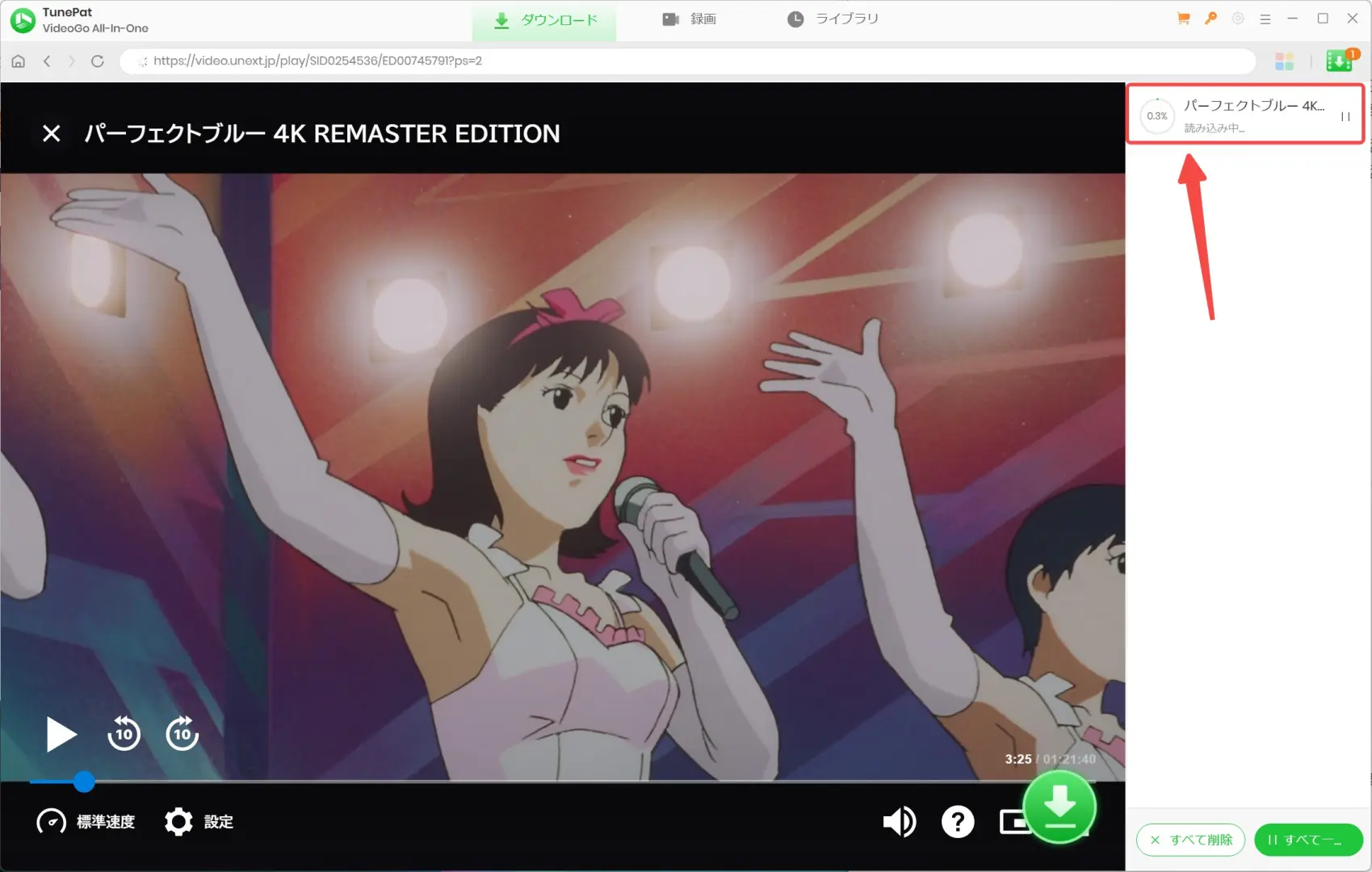The image size is (1372, 872).
Task: Click すべて削除 to remove all
Action: click(x=1190, y=840)
